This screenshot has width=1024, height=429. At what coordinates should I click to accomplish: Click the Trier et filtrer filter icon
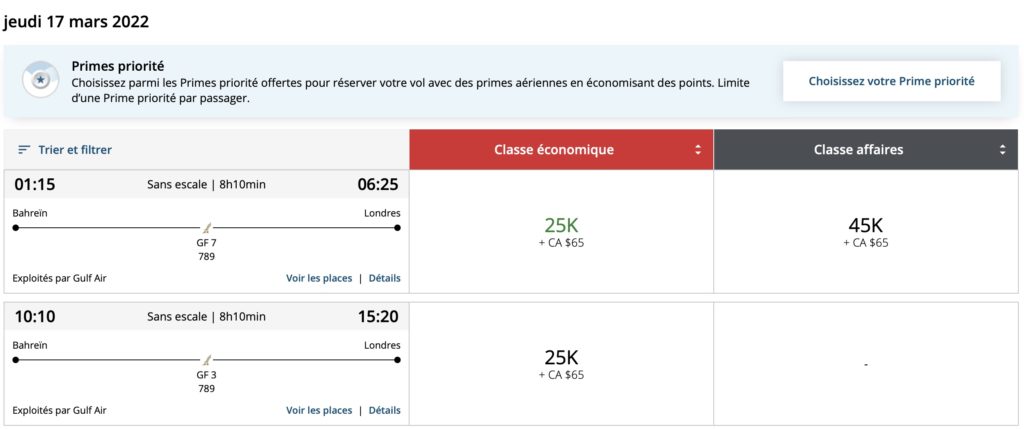(x=24, y=150)
